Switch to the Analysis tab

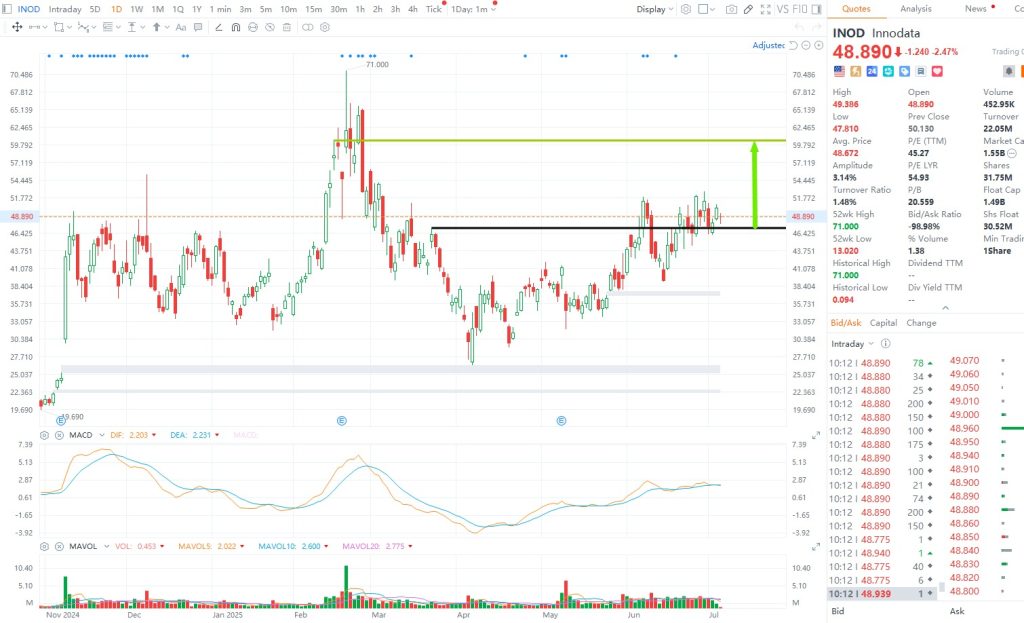tap(915, 9)
